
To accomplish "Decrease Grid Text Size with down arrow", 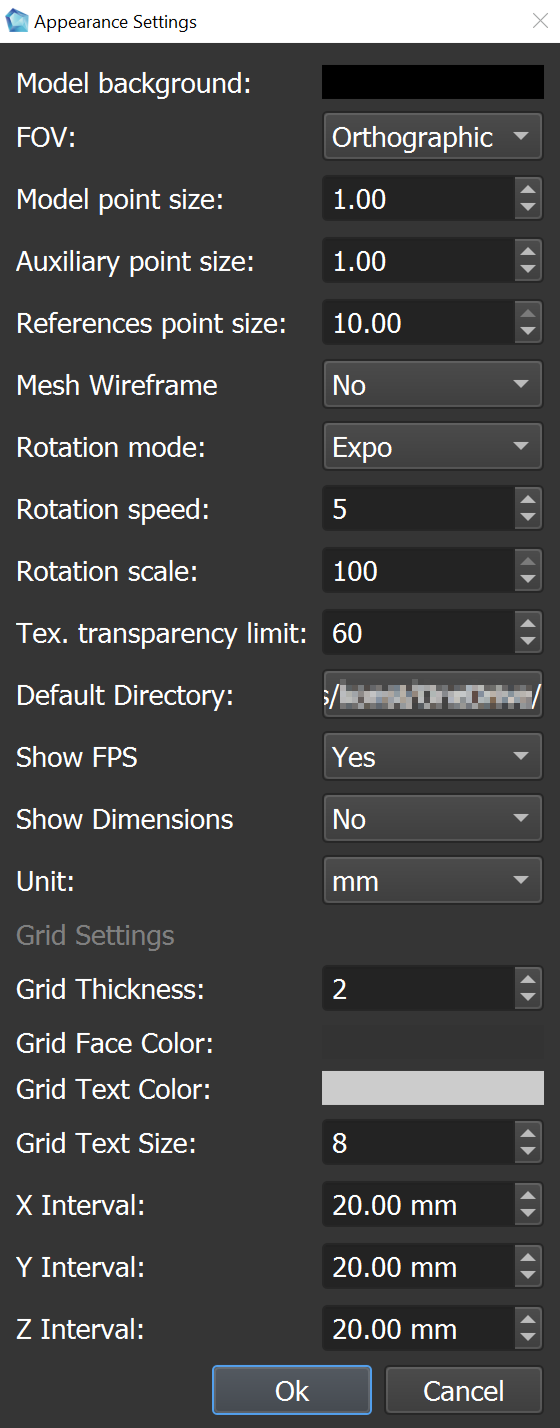I will [x=528, y=1154].
